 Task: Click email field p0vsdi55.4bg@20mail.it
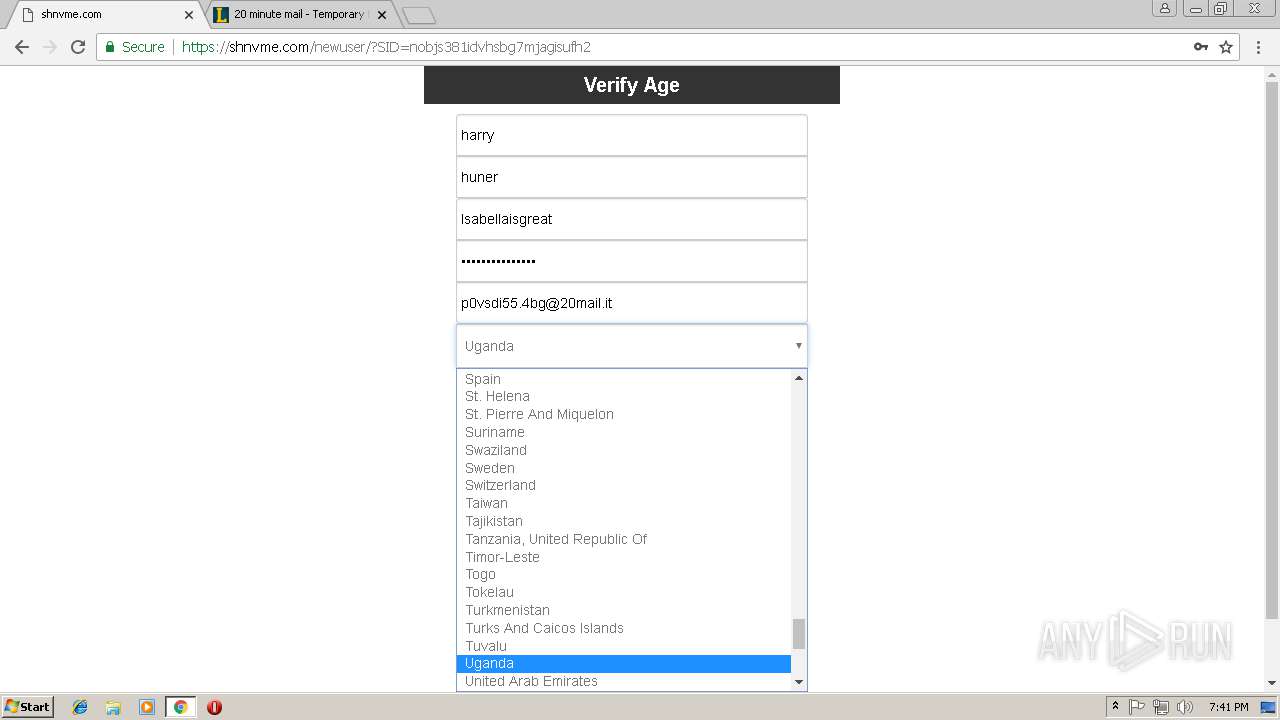coord(631,303)
